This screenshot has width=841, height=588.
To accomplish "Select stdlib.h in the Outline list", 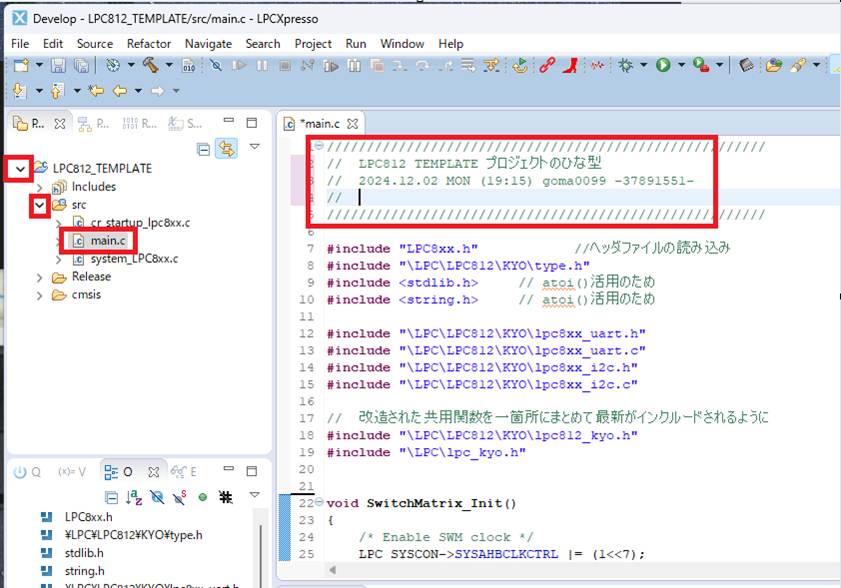I will 83,552.
